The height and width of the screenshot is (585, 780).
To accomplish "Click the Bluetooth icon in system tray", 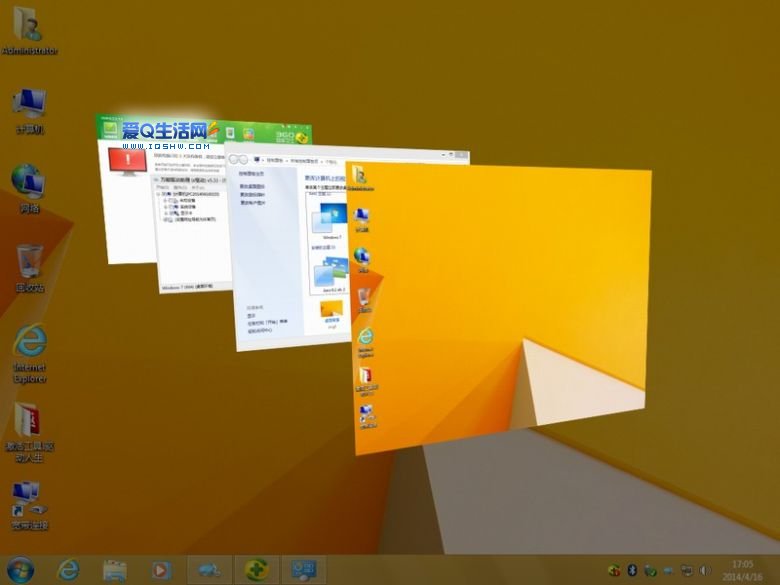I will tap(632, 570).
